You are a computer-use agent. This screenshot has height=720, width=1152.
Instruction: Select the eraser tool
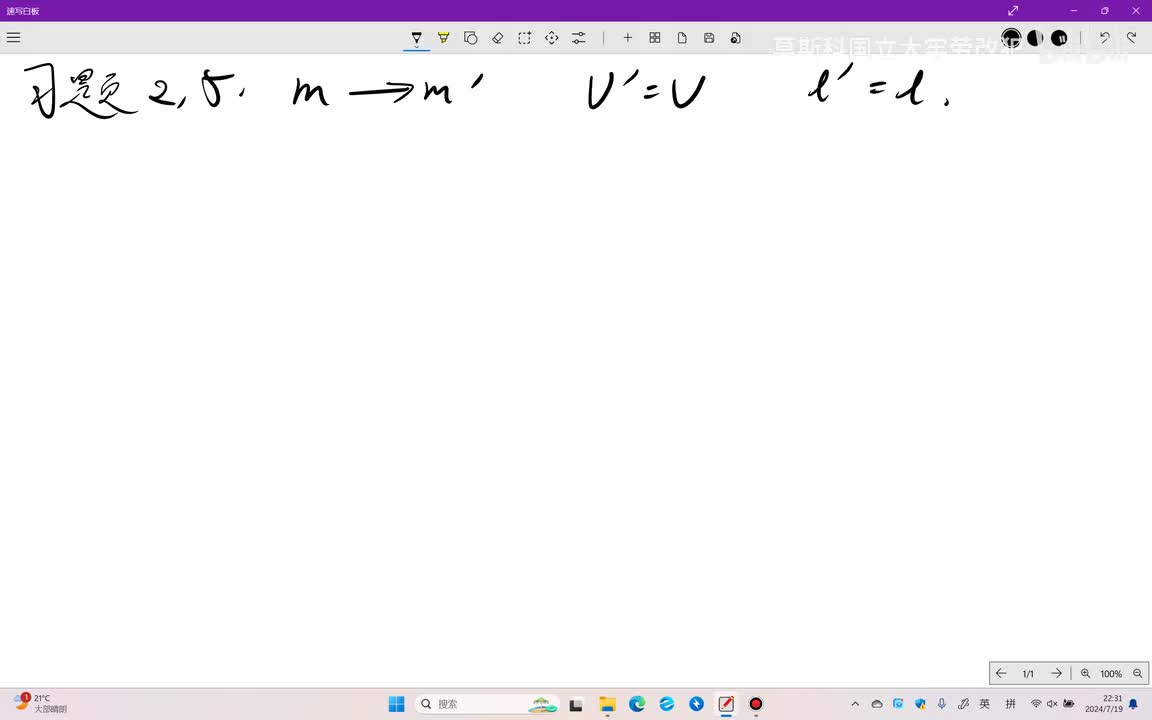click(x=497, y=37)
